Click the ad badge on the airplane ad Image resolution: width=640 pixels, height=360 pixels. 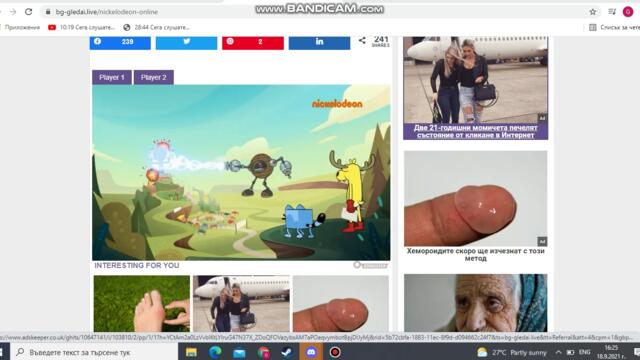pyautogui.click(x=542, y=118)
